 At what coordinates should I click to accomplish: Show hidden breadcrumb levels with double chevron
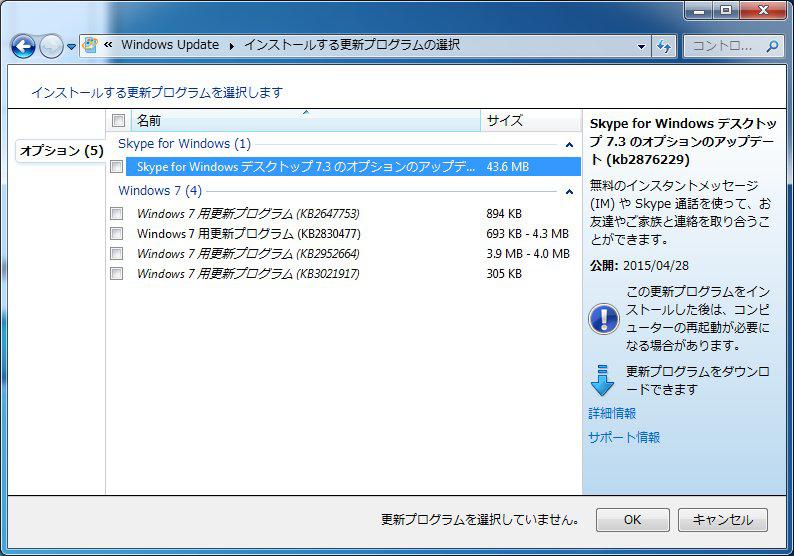tap(108, 45)
